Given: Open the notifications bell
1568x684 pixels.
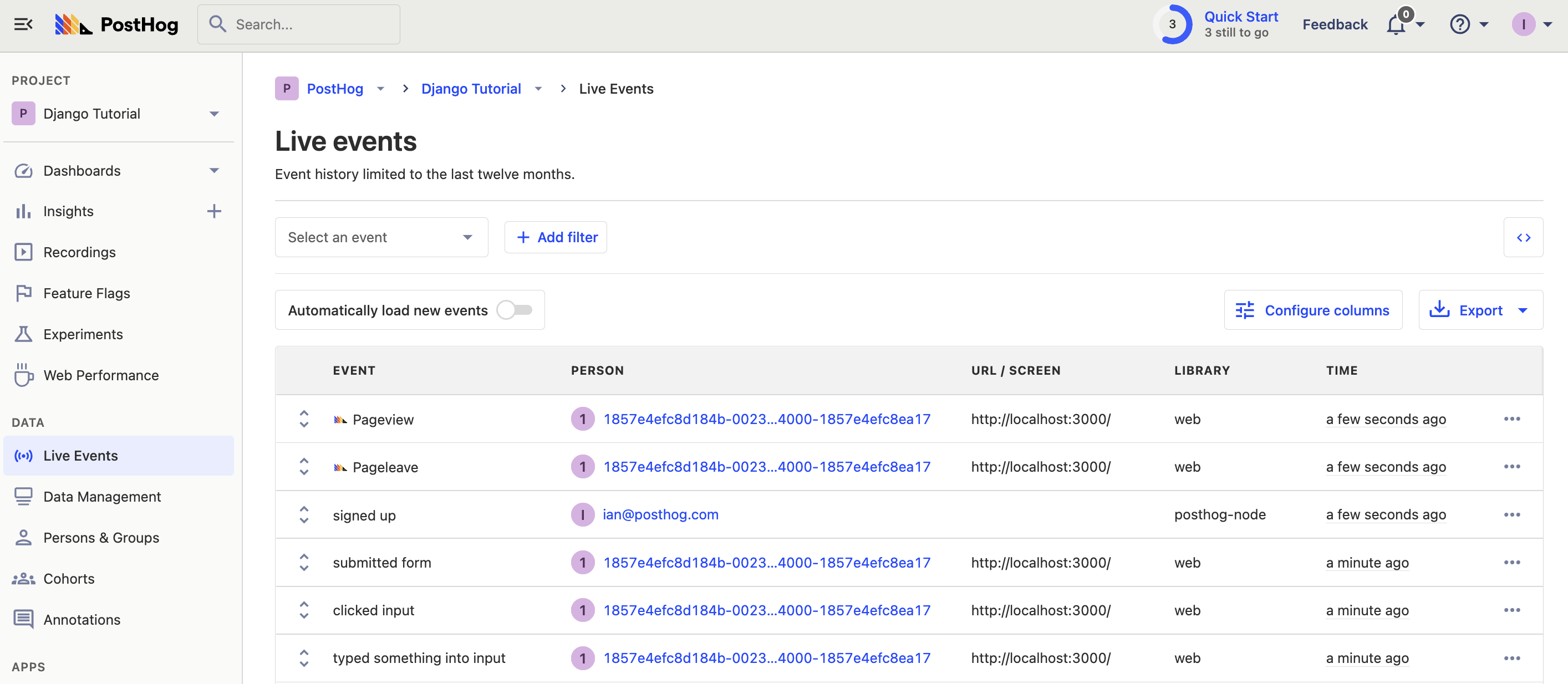Looking at the screenshot, I should (x=1396, y=25).
